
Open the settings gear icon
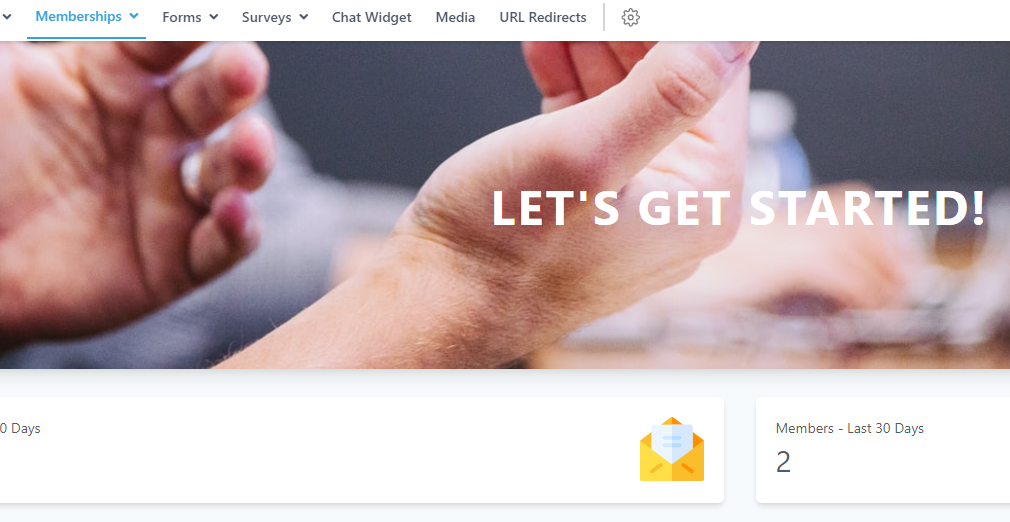click(631, 17)
